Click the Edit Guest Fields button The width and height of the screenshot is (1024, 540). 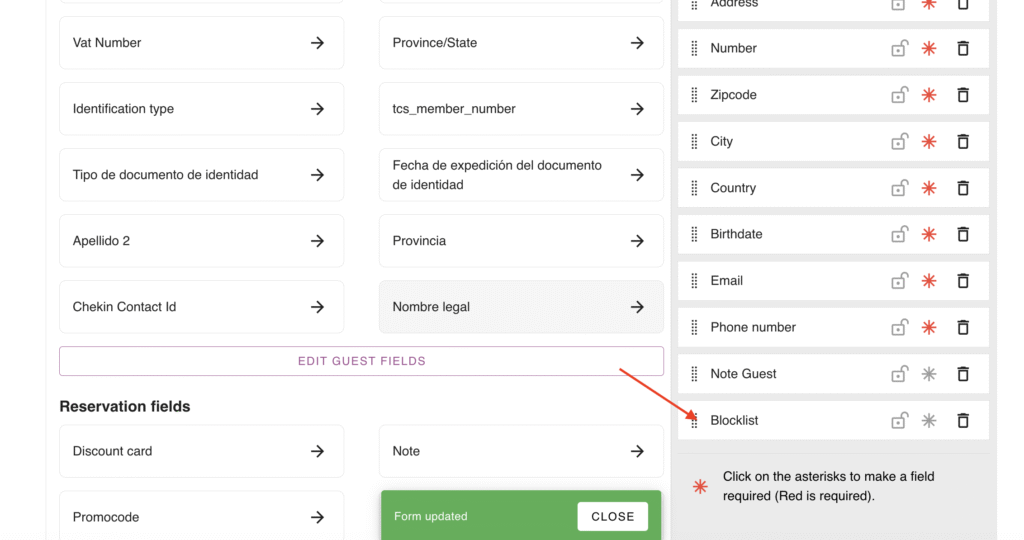coord(361,361)
